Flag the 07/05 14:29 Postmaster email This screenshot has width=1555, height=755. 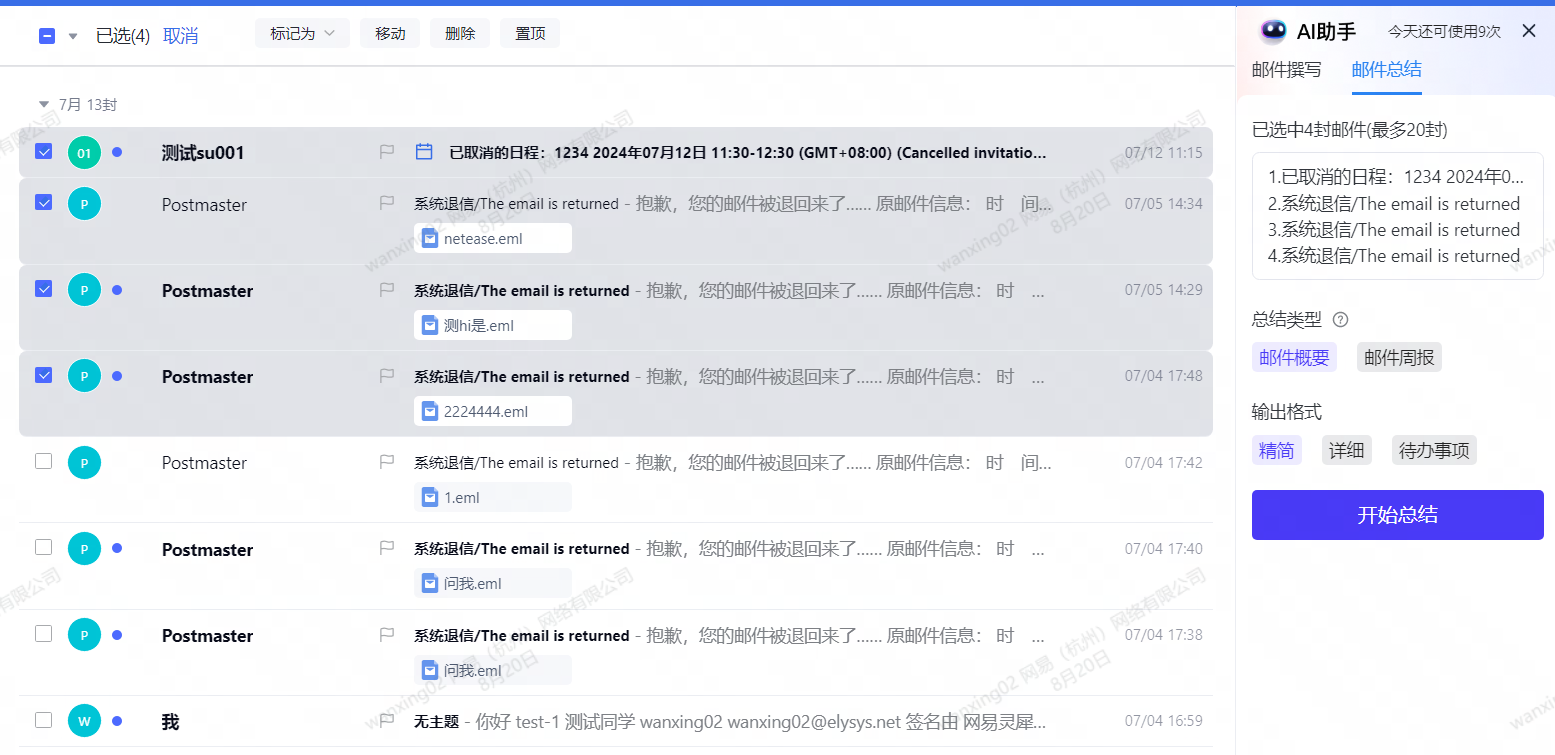click(387, 290)
